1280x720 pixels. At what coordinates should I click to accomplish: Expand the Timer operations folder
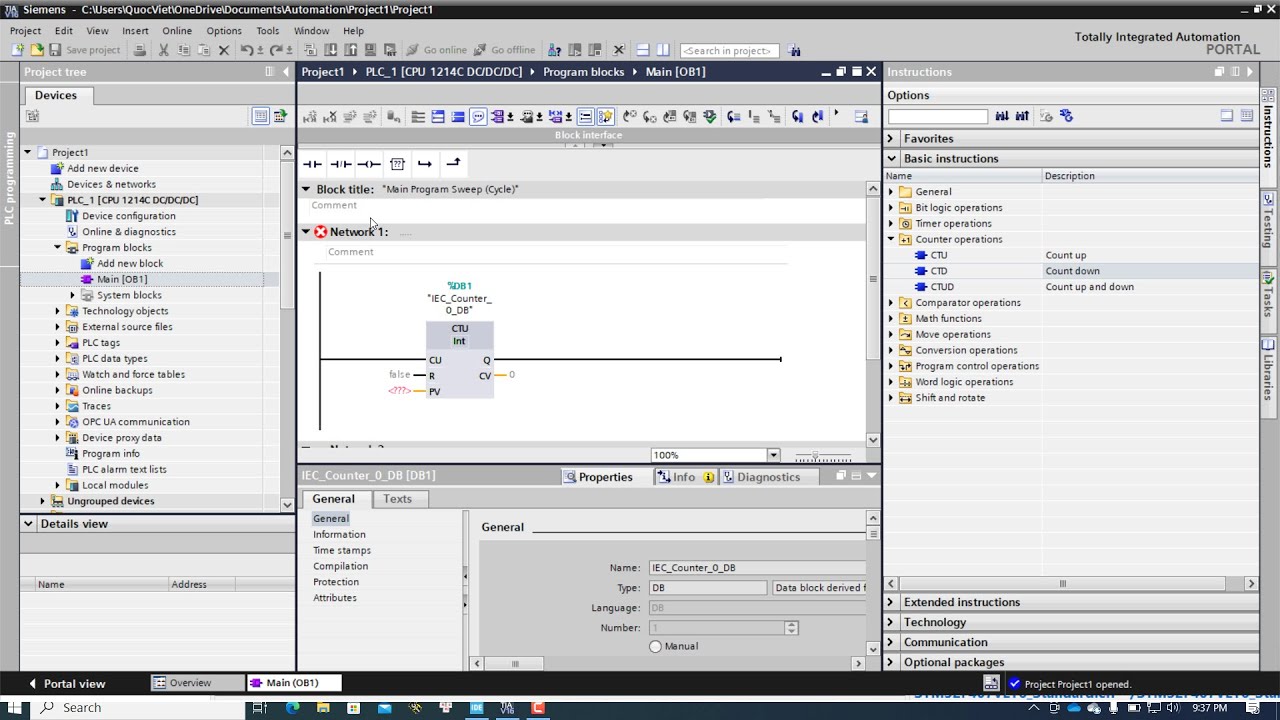tap(891, 224)
